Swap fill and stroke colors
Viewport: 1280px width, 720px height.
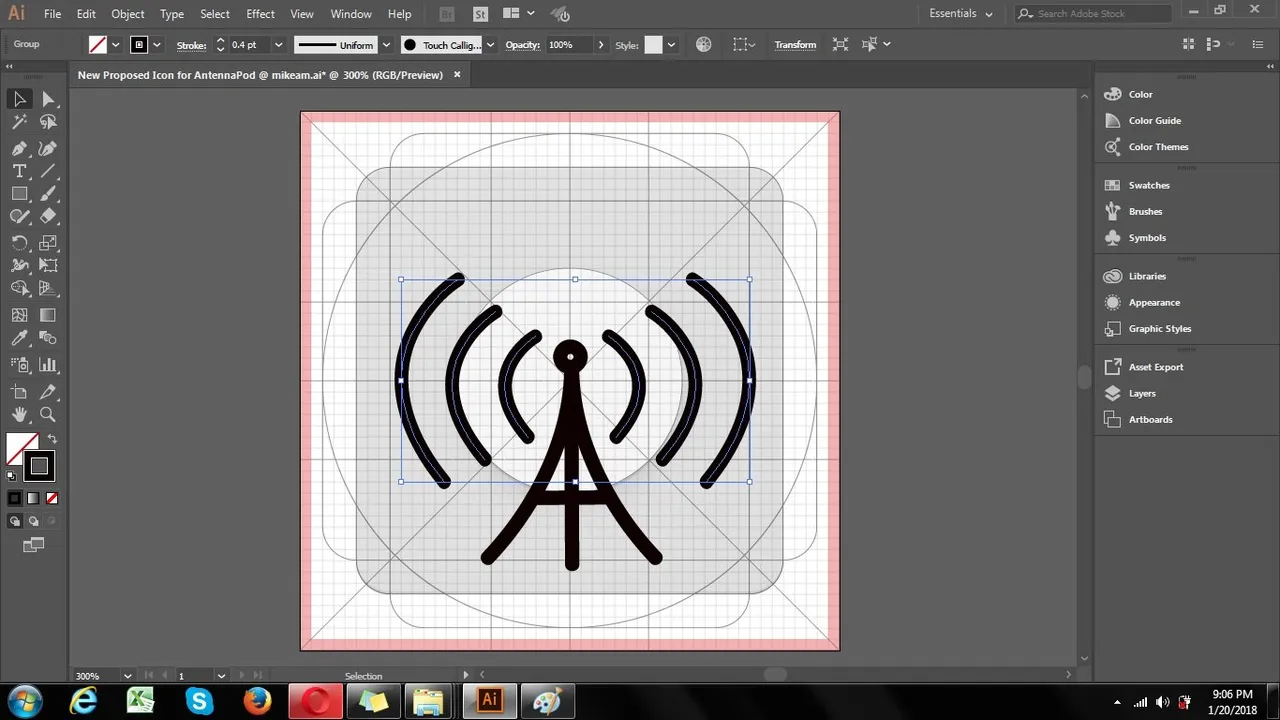click(x=52, y=439)
